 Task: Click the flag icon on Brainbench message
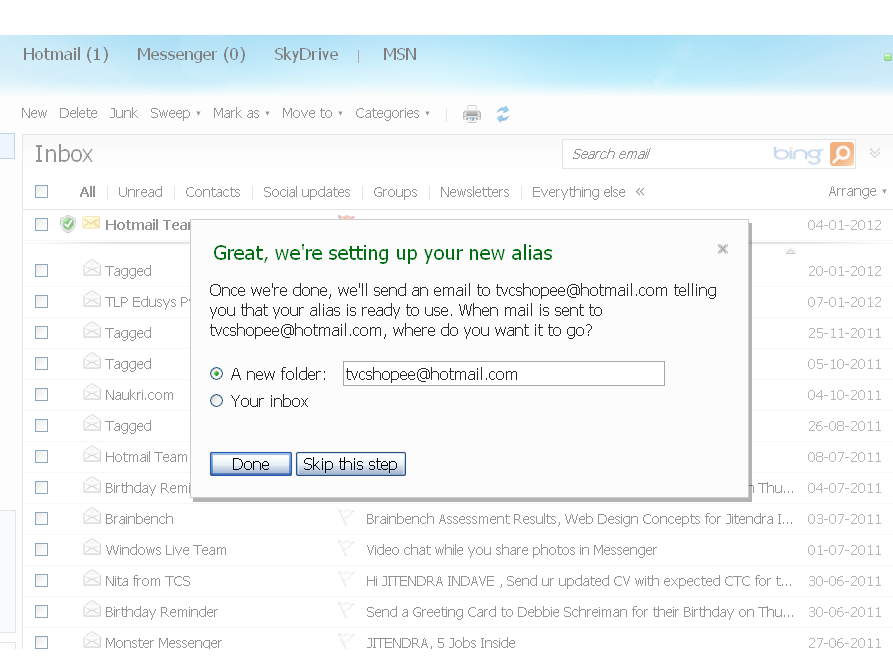point(346,517)
